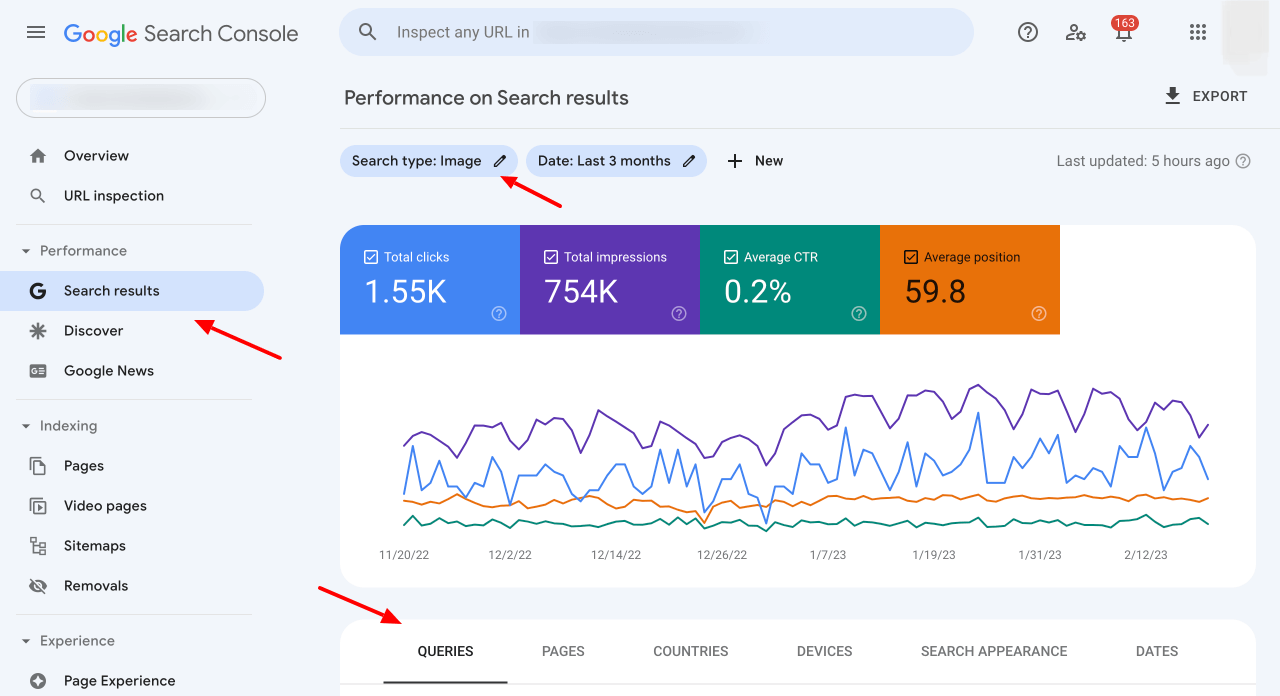The height and width of the screenshot is (696, 1280).
Task: Open the notifications bell with 163 badge
Action: tap(1124, 32)
